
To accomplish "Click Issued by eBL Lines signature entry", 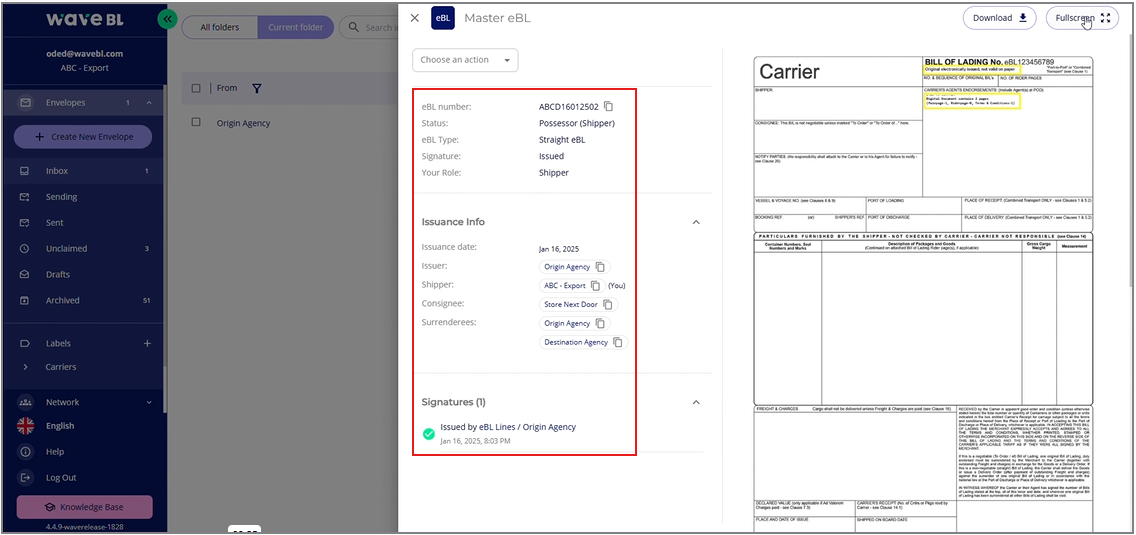I will [x=508, y=427].
